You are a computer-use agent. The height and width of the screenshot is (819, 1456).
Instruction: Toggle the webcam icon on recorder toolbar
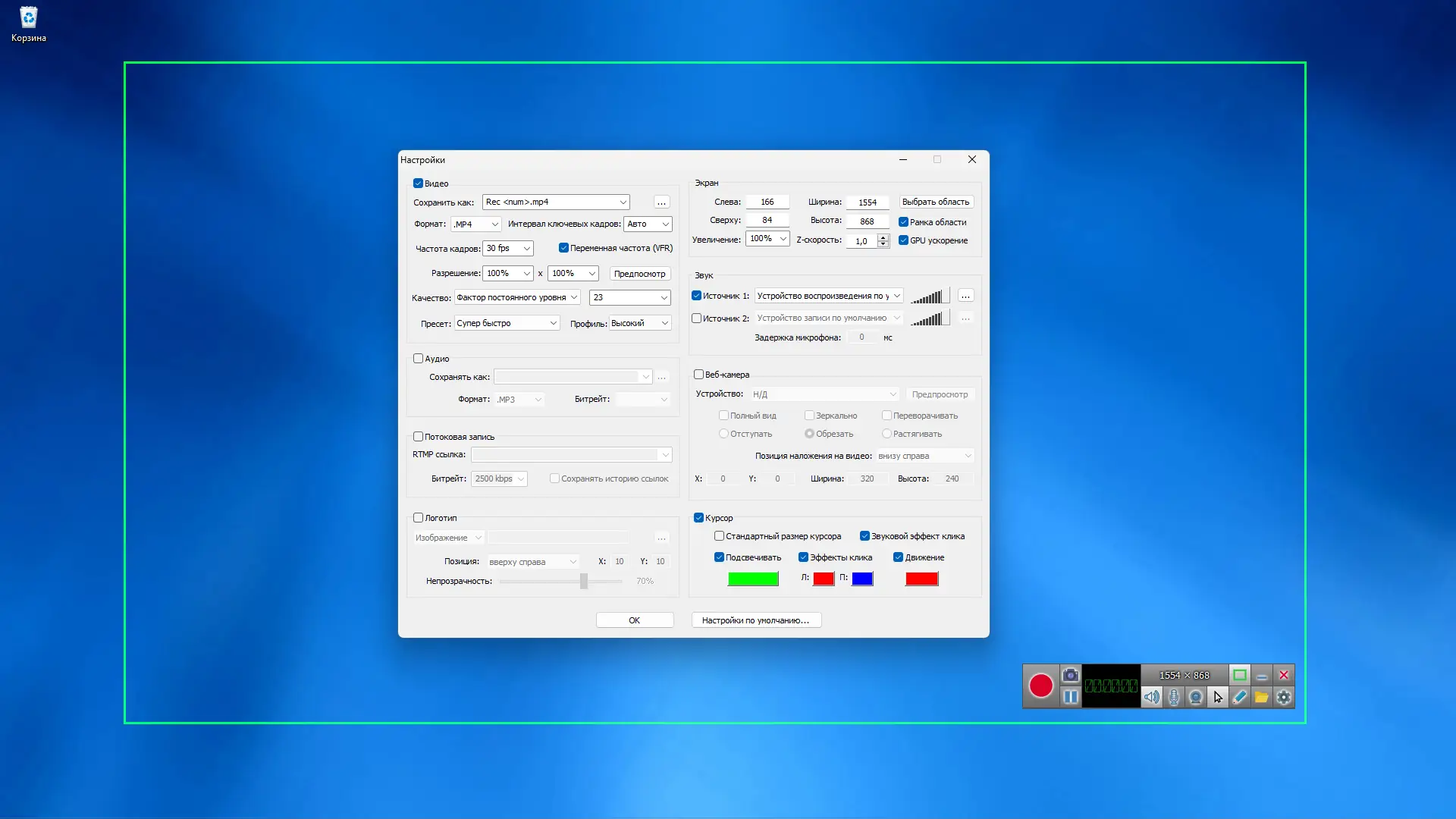pos(1196,697)
